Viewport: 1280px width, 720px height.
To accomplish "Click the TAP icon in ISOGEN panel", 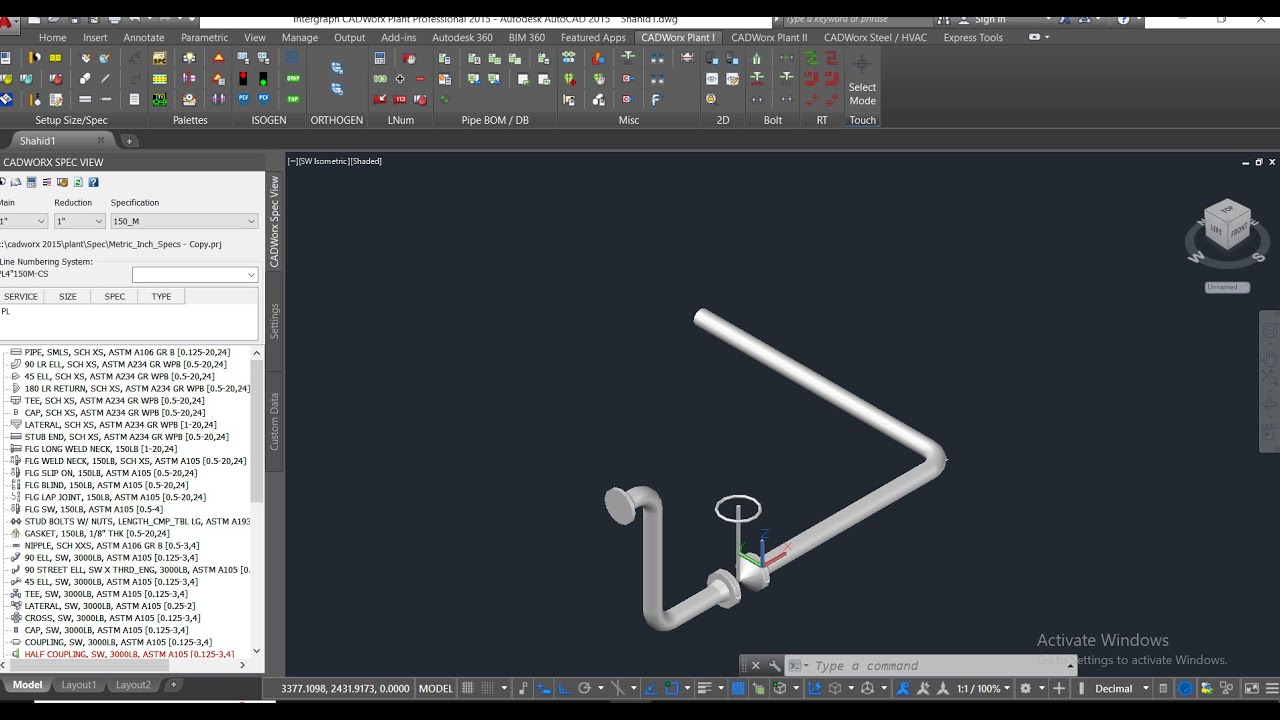I will pyautogui.click(x=293, y=99).
